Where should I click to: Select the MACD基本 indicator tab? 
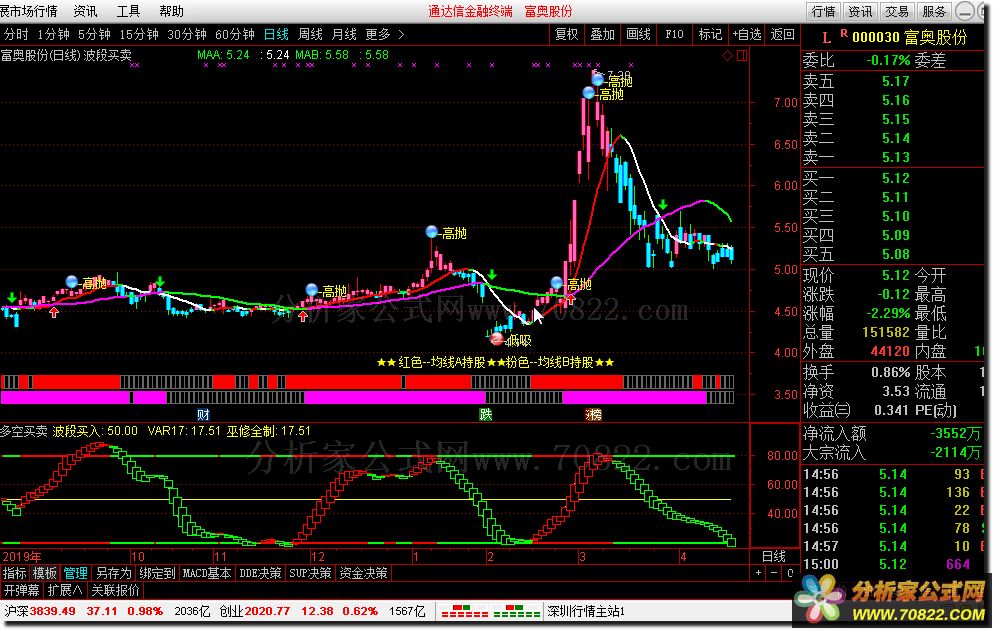coord(207,573)
